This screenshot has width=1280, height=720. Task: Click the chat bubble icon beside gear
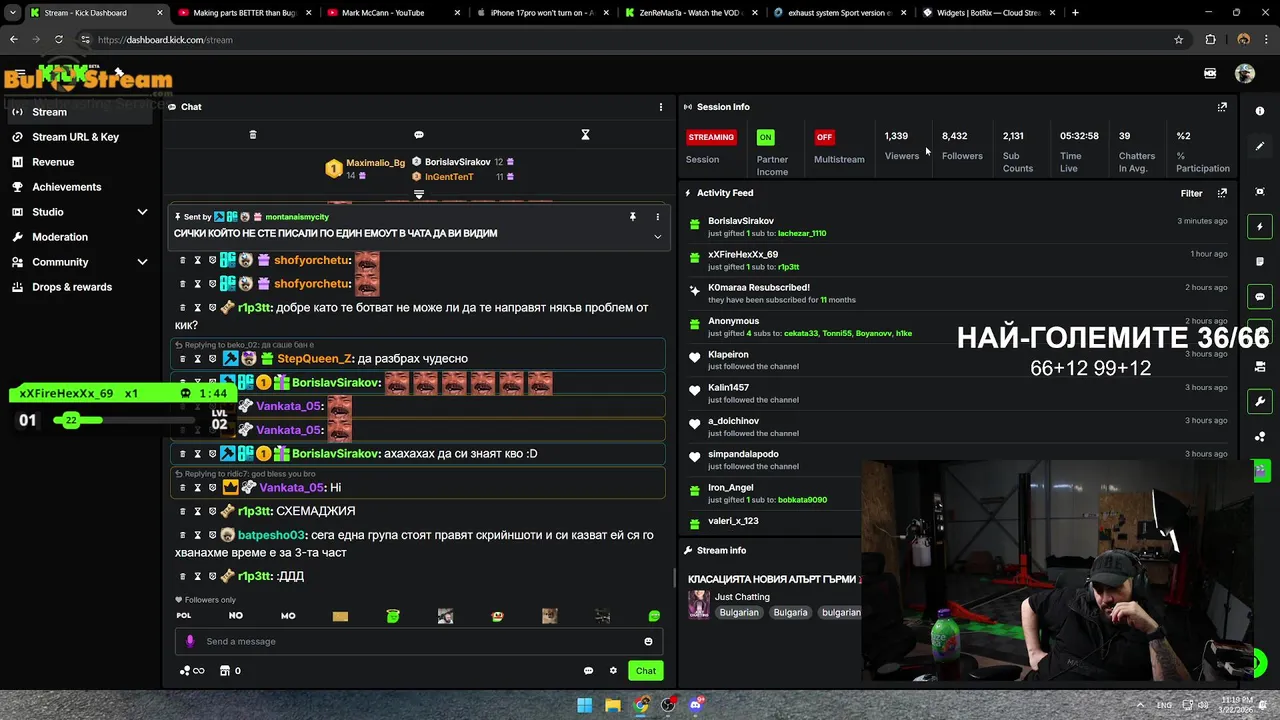pyautogui.click(x=588, y=671)
